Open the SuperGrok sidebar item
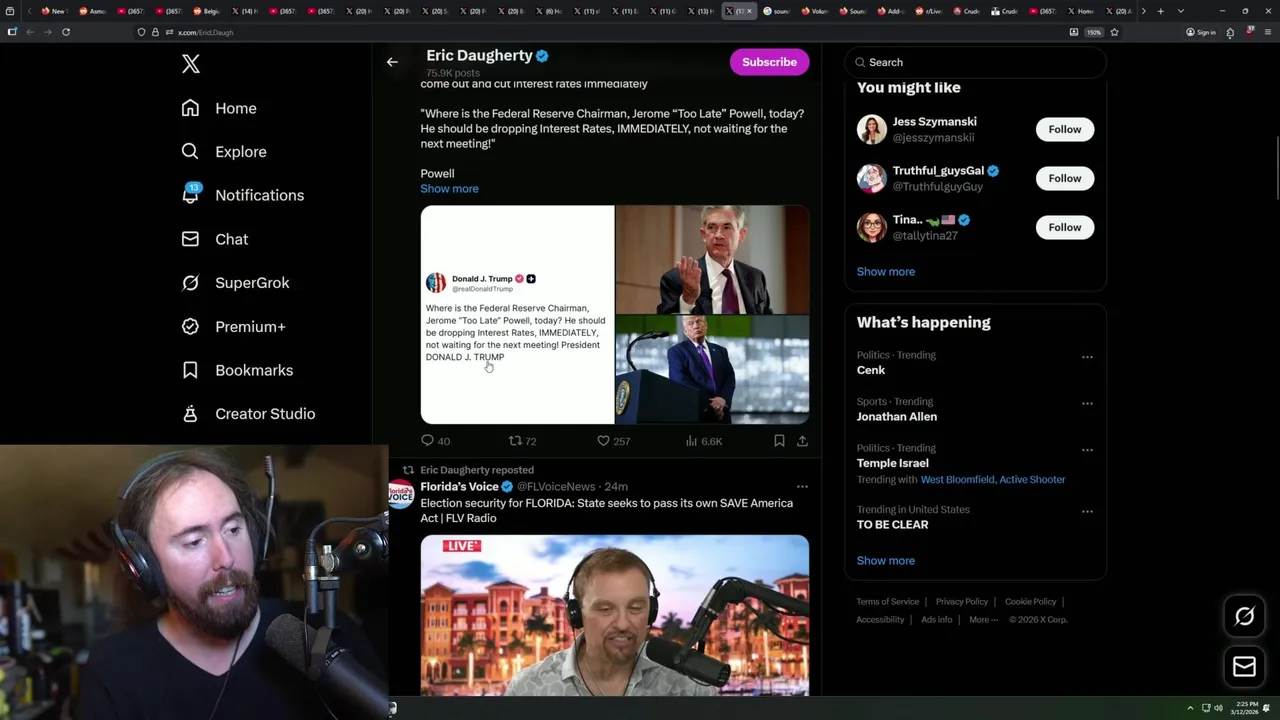The image size is (1280, 720). click(235, 283)
